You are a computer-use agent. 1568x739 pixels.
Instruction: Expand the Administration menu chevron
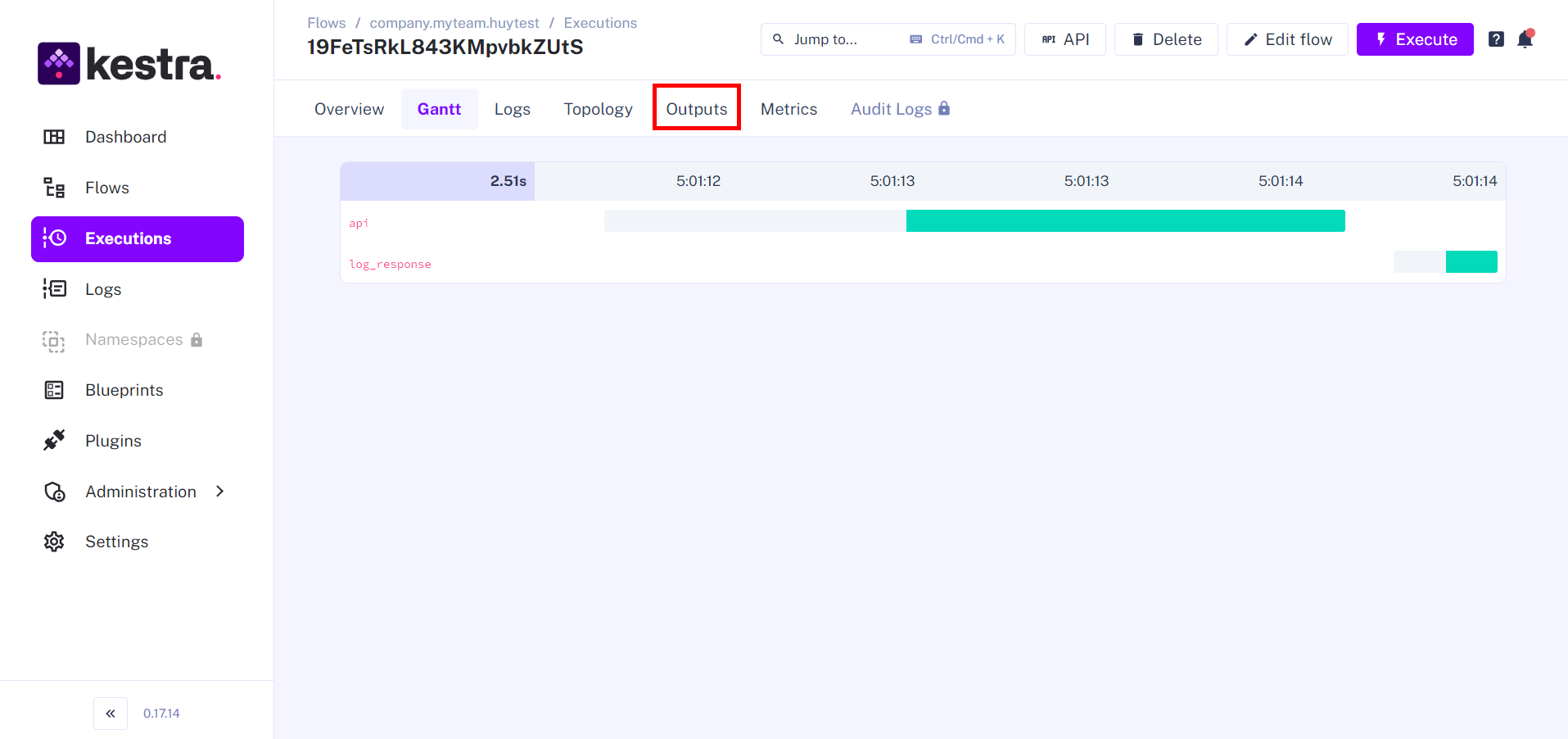click(219, 492)
